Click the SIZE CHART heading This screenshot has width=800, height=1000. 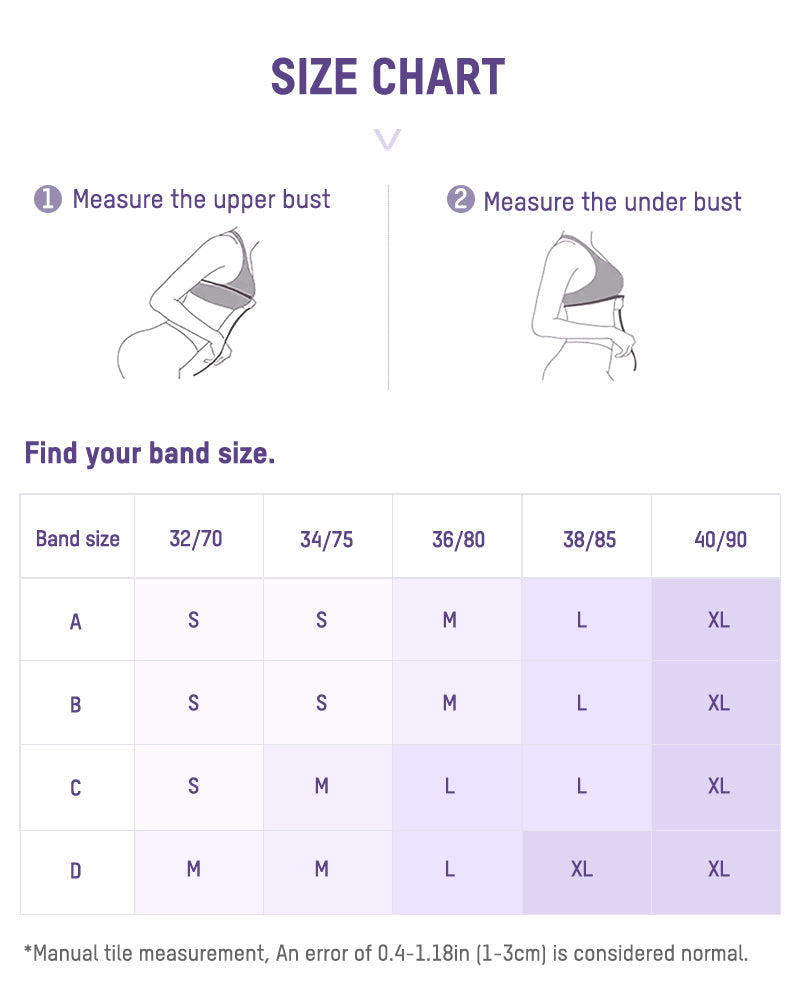[388, 77]
